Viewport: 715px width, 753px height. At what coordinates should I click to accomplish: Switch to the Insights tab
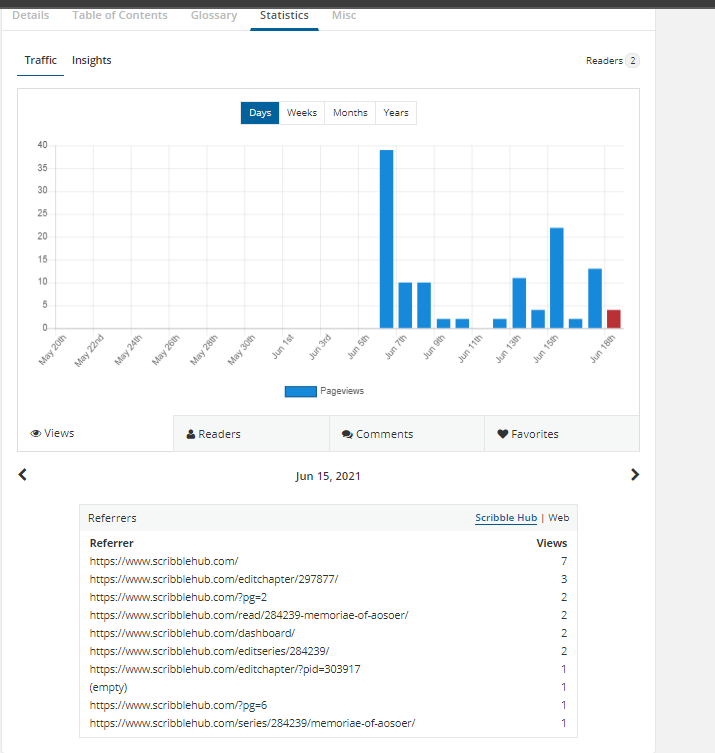click(x=92, y=61)
